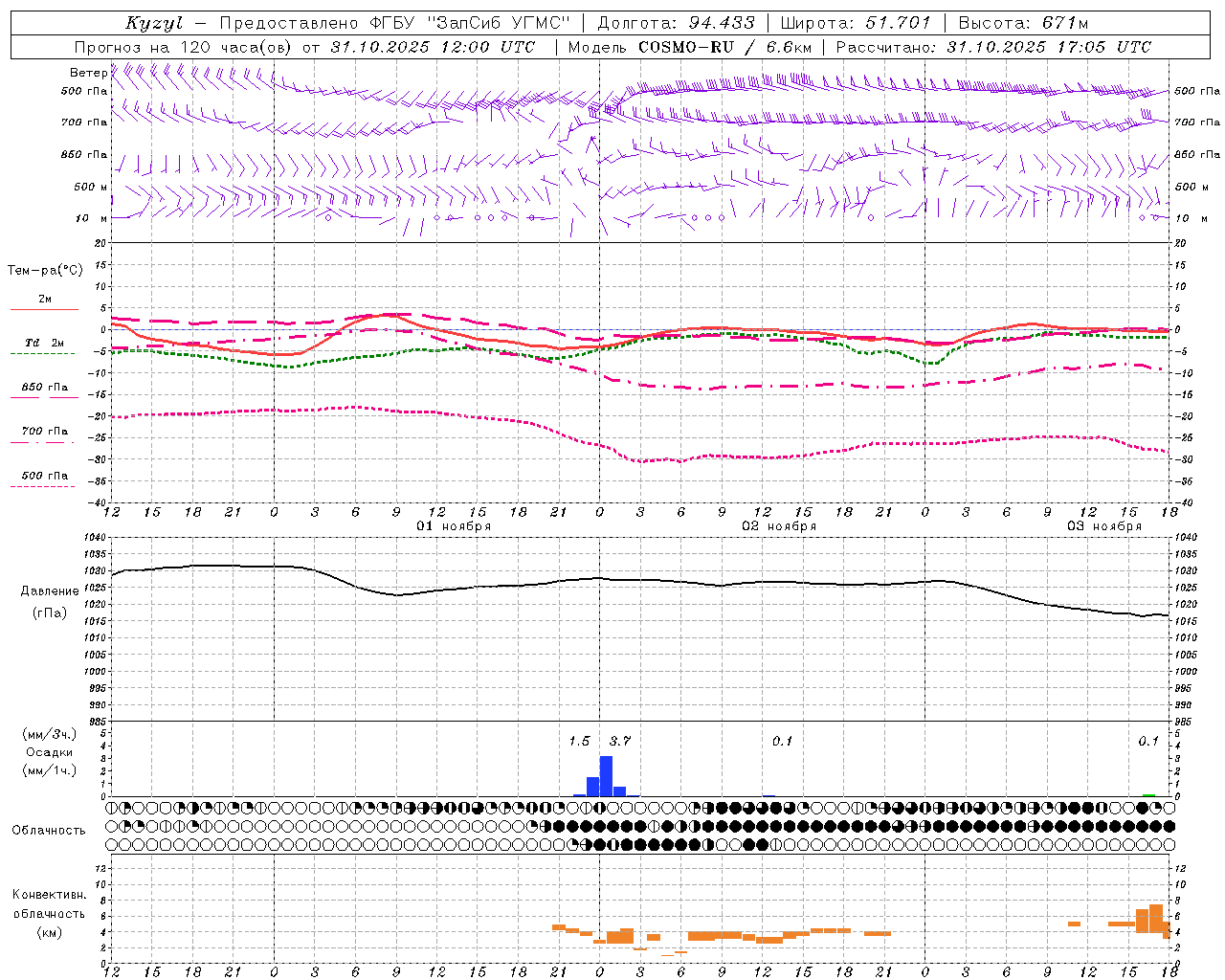The image size is (1225, 980).
Task: Click the Осадки precipitation label
Action: [x=49, y=752]
